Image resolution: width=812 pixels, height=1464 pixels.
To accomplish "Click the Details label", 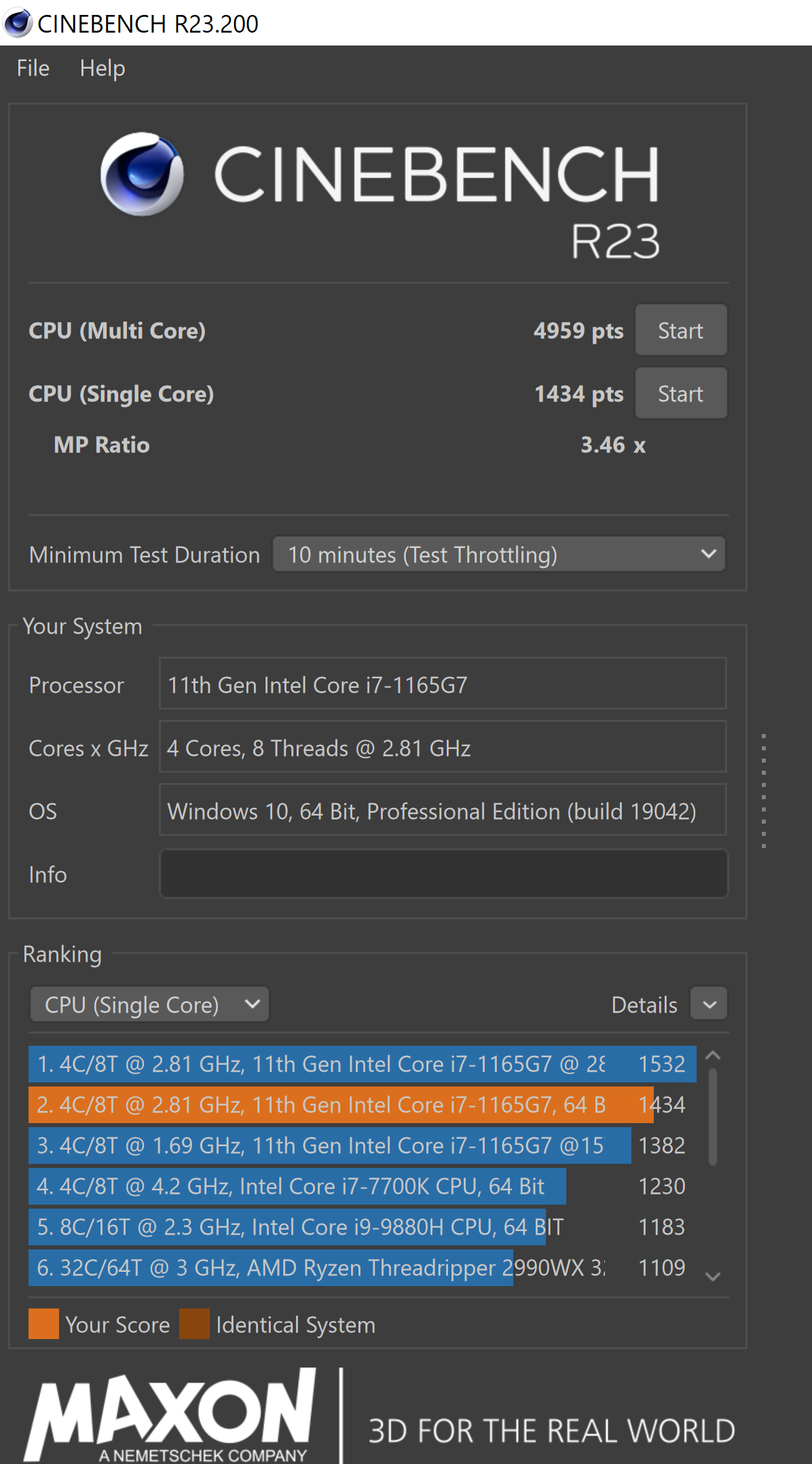I will coord(644,1004).
